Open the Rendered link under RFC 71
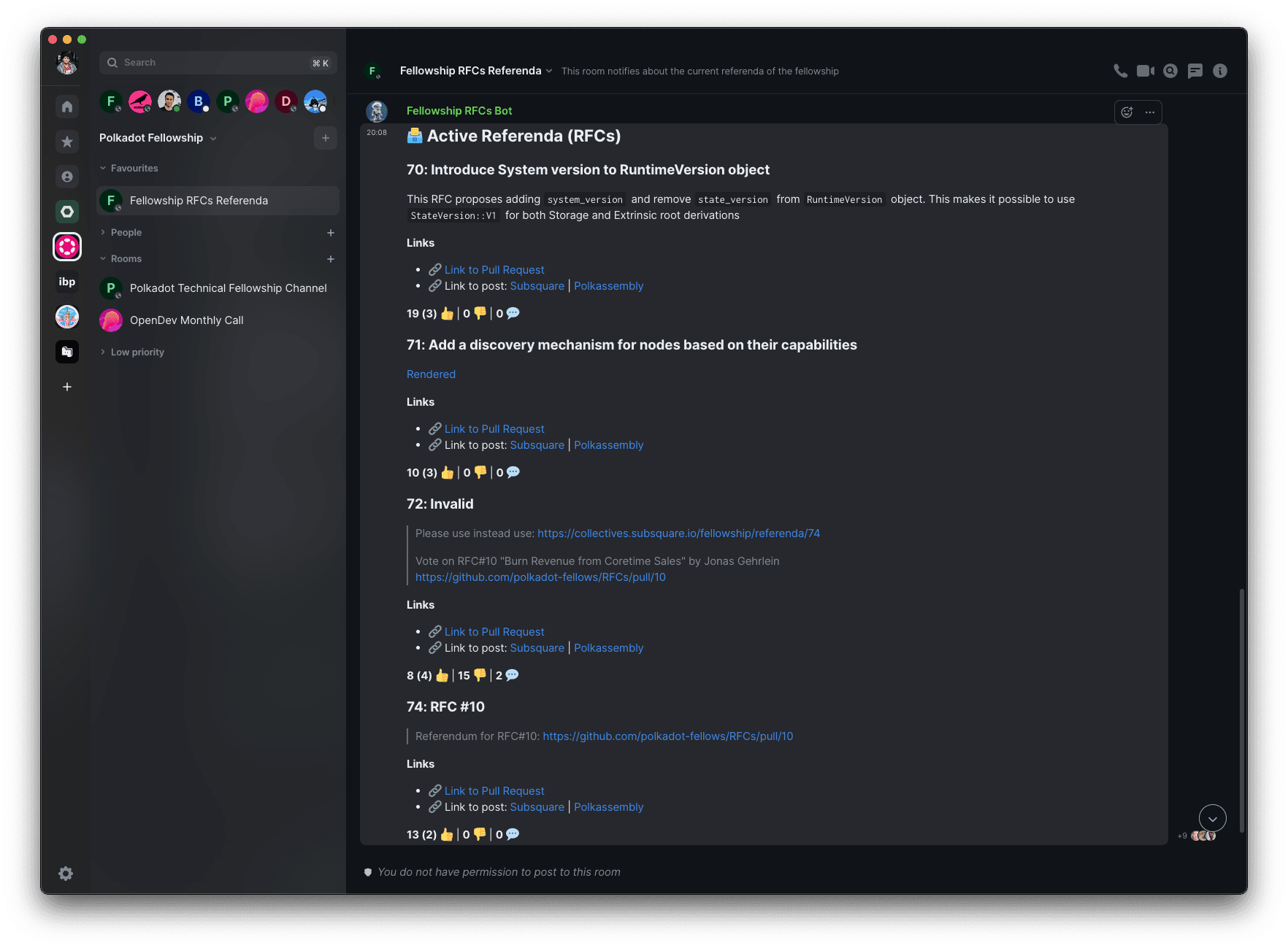1288x948 pixels. coord(431,374)
